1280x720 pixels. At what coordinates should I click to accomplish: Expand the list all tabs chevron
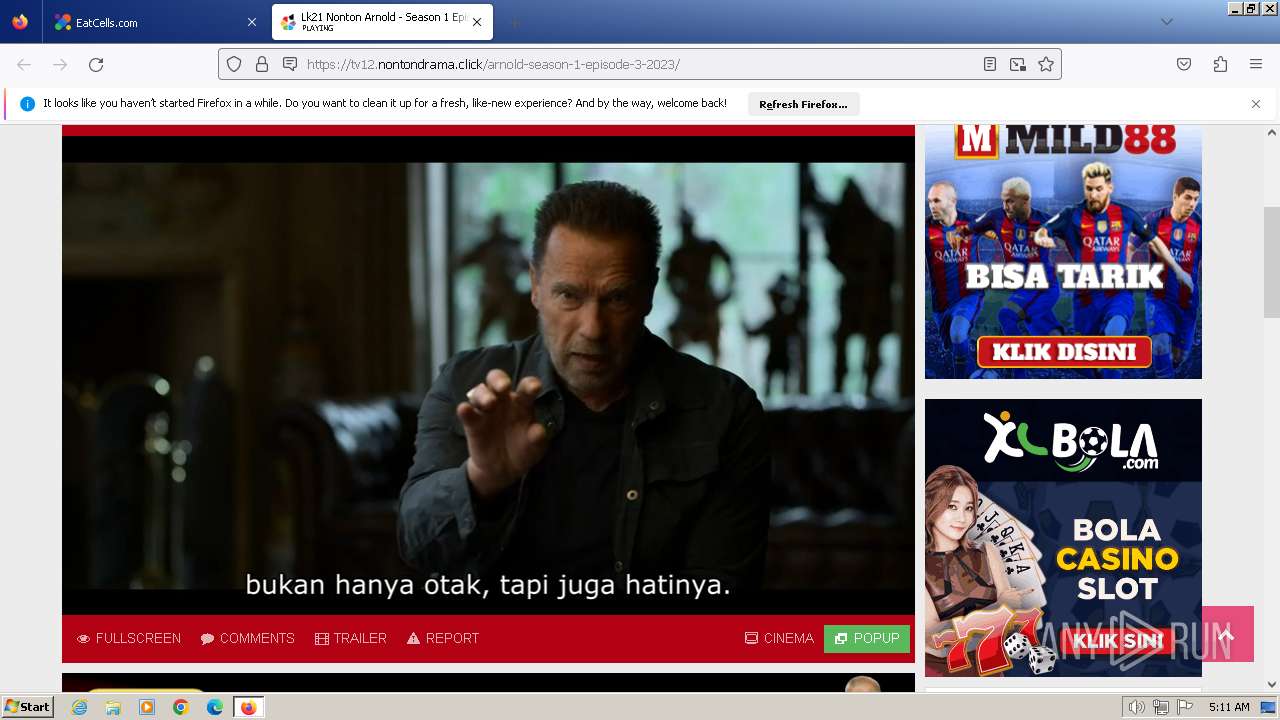1166,22
